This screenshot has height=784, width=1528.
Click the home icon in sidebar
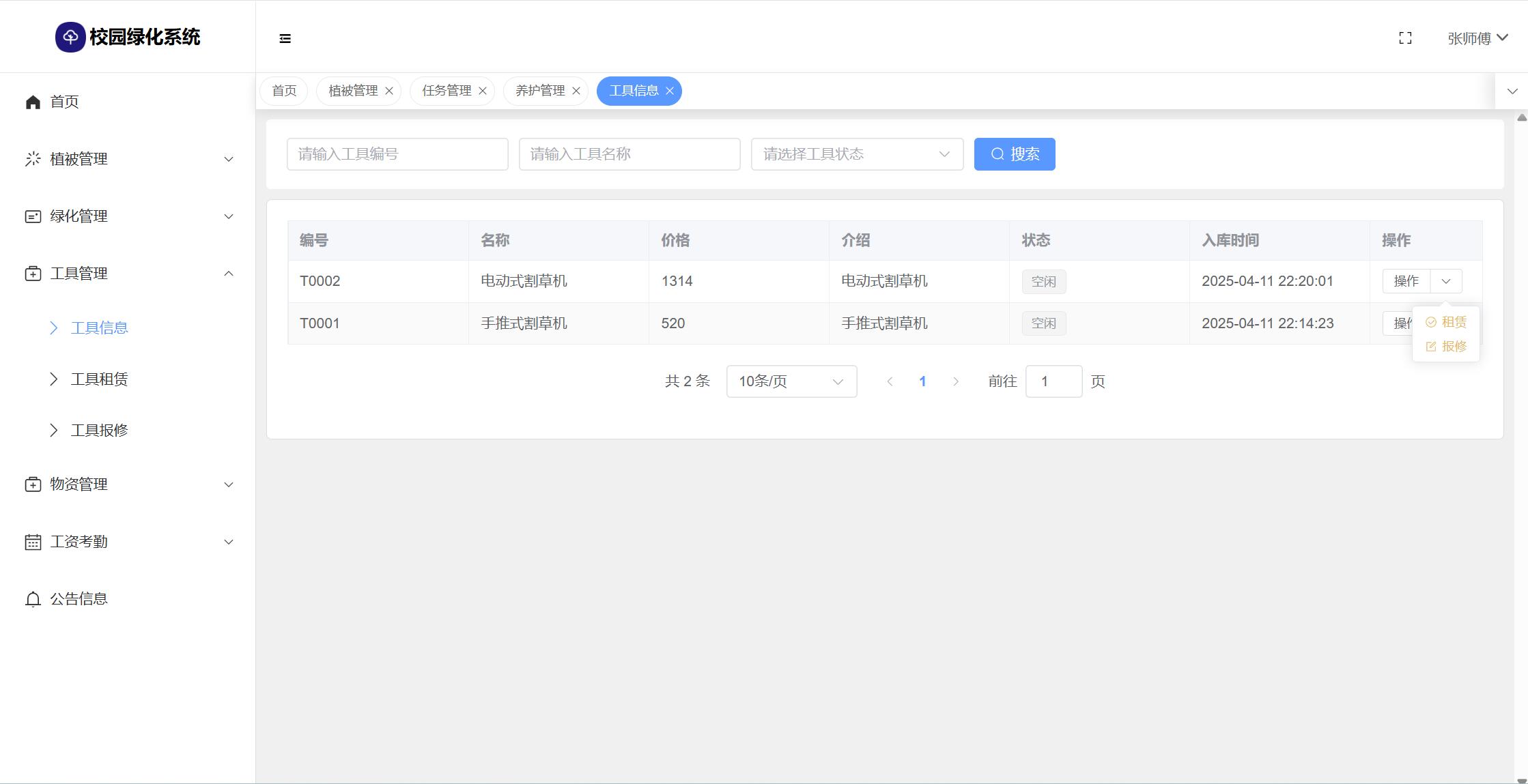pos(33,102)
